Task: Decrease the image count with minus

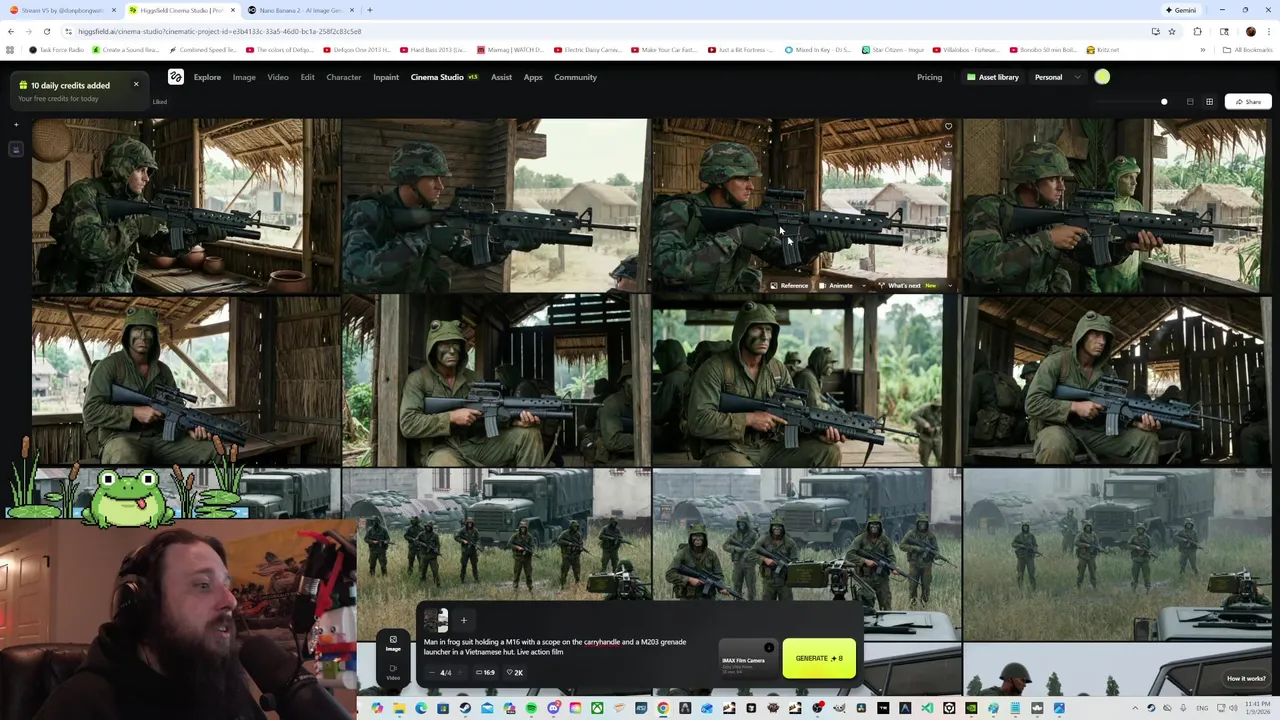Action: click(431, 673)
